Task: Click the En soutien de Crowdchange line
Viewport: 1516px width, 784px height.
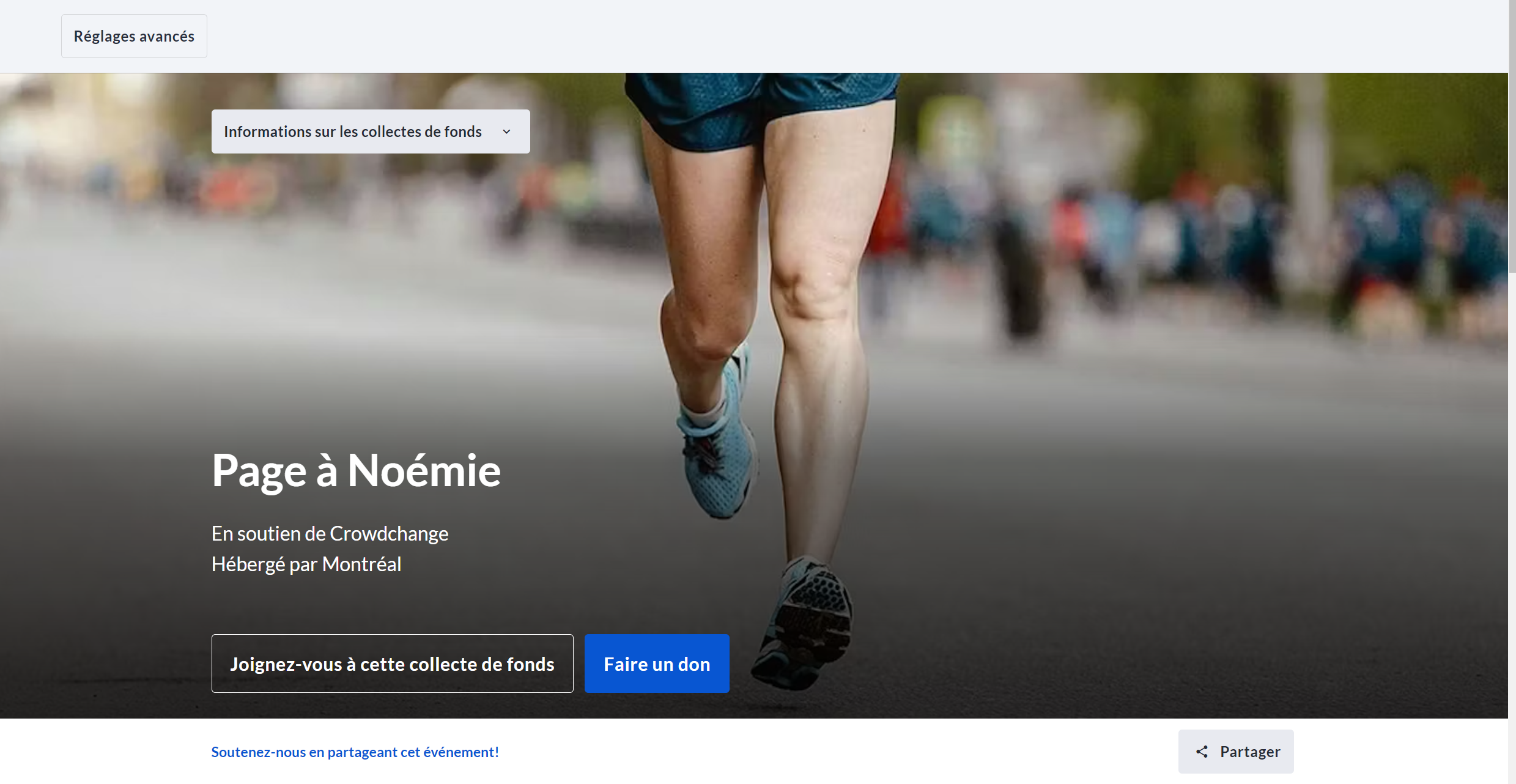Action: pos(330,534)
